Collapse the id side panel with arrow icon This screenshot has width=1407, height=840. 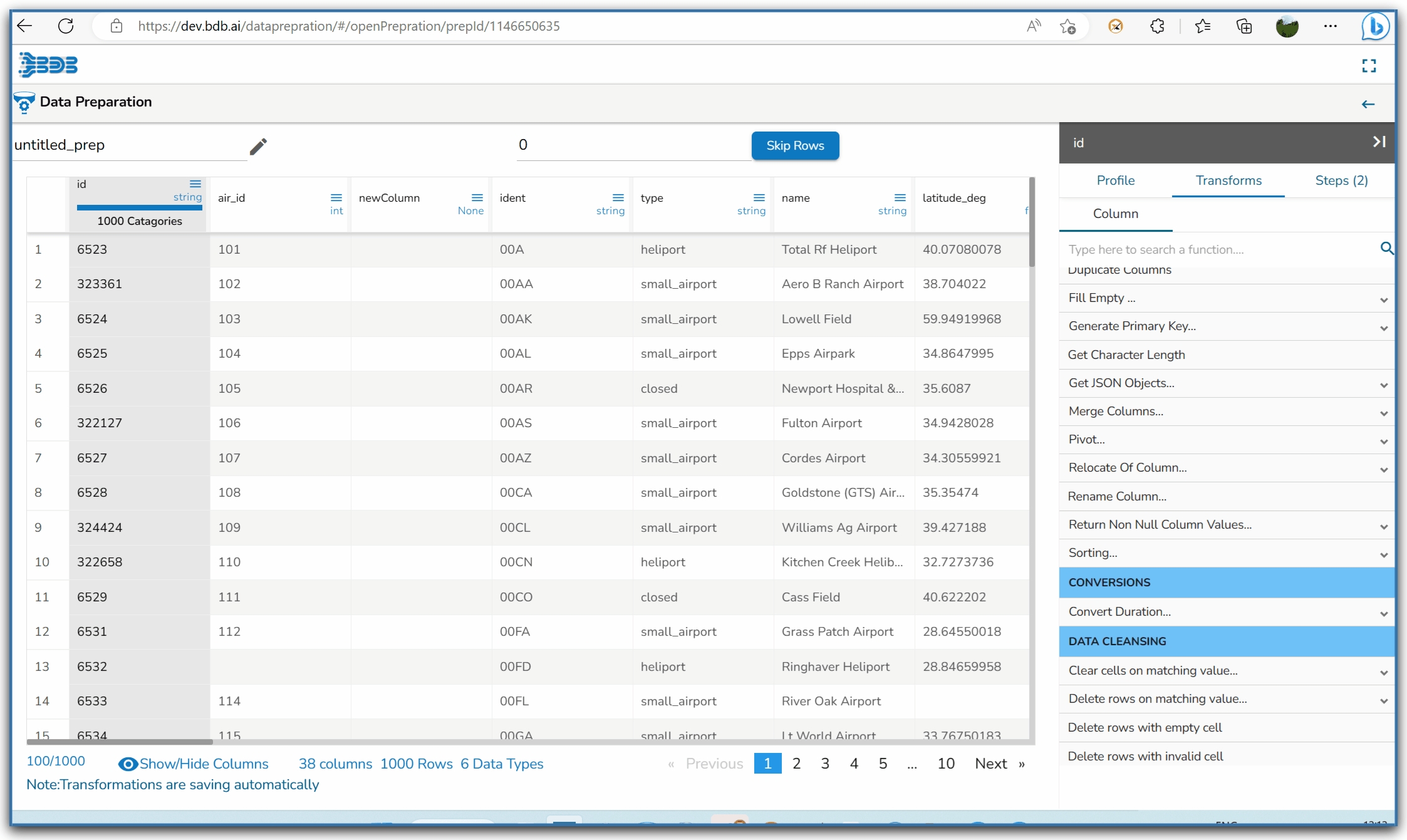[x=1379, y=142]
